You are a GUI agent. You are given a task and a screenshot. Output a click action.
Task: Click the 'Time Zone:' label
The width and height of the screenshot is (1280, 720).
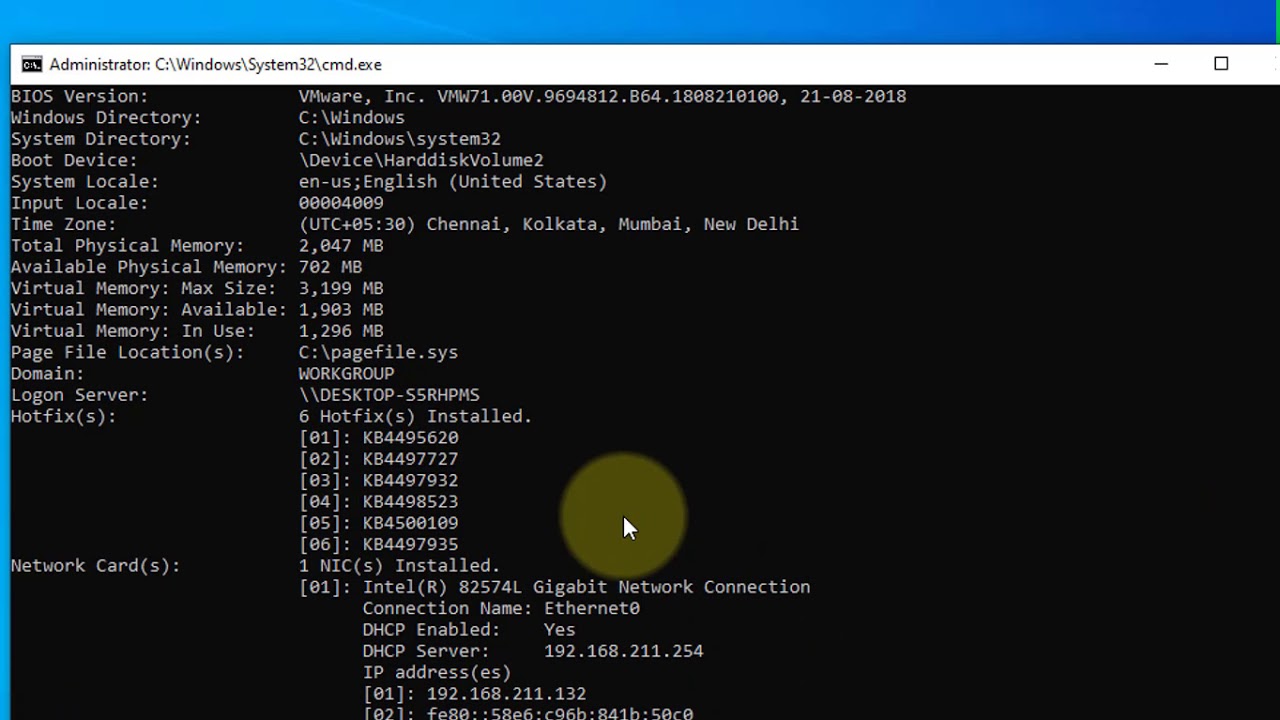(x=63, y=224)
